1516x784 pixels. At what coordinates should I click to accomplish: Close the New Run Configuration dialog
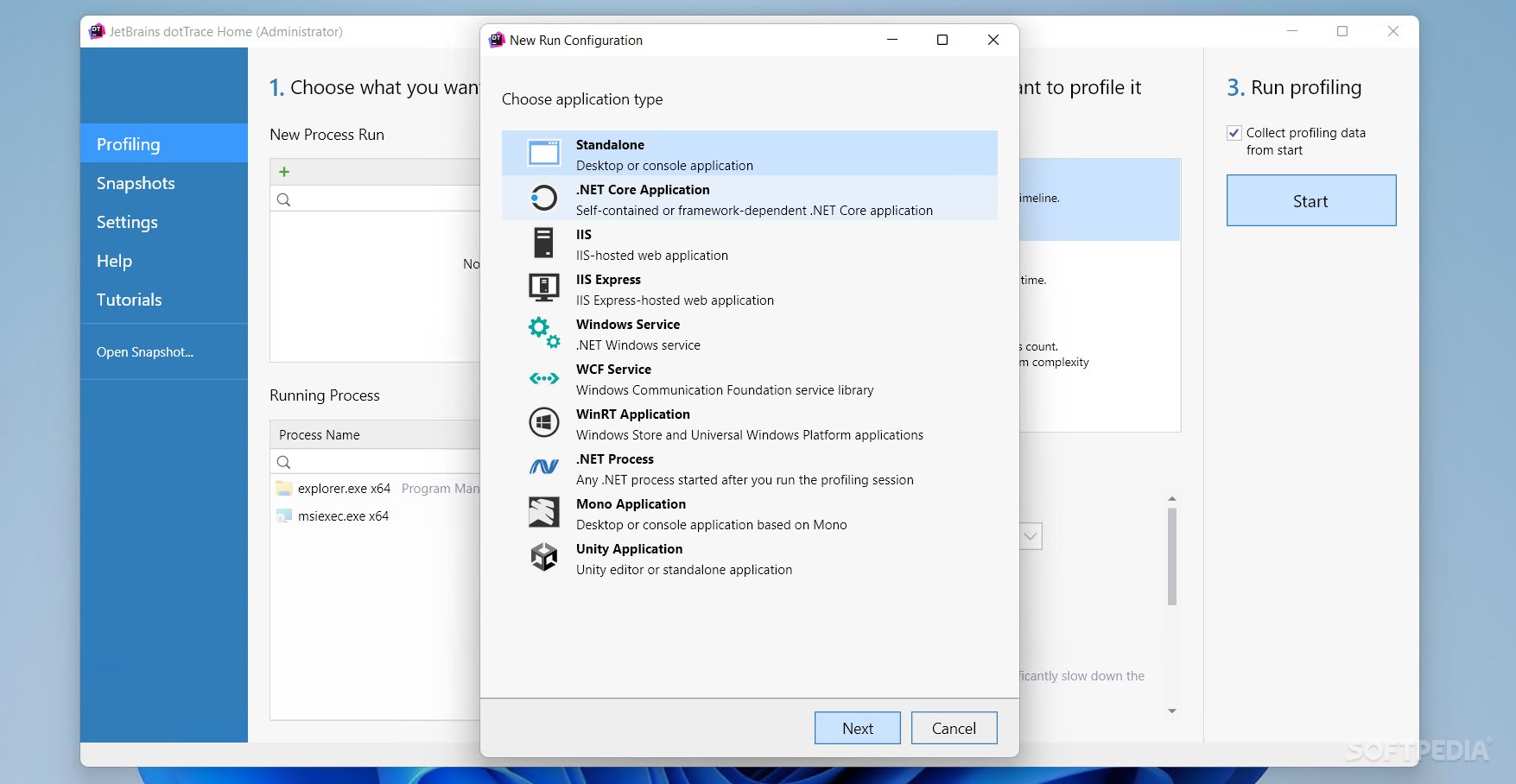tap(993, 40)
